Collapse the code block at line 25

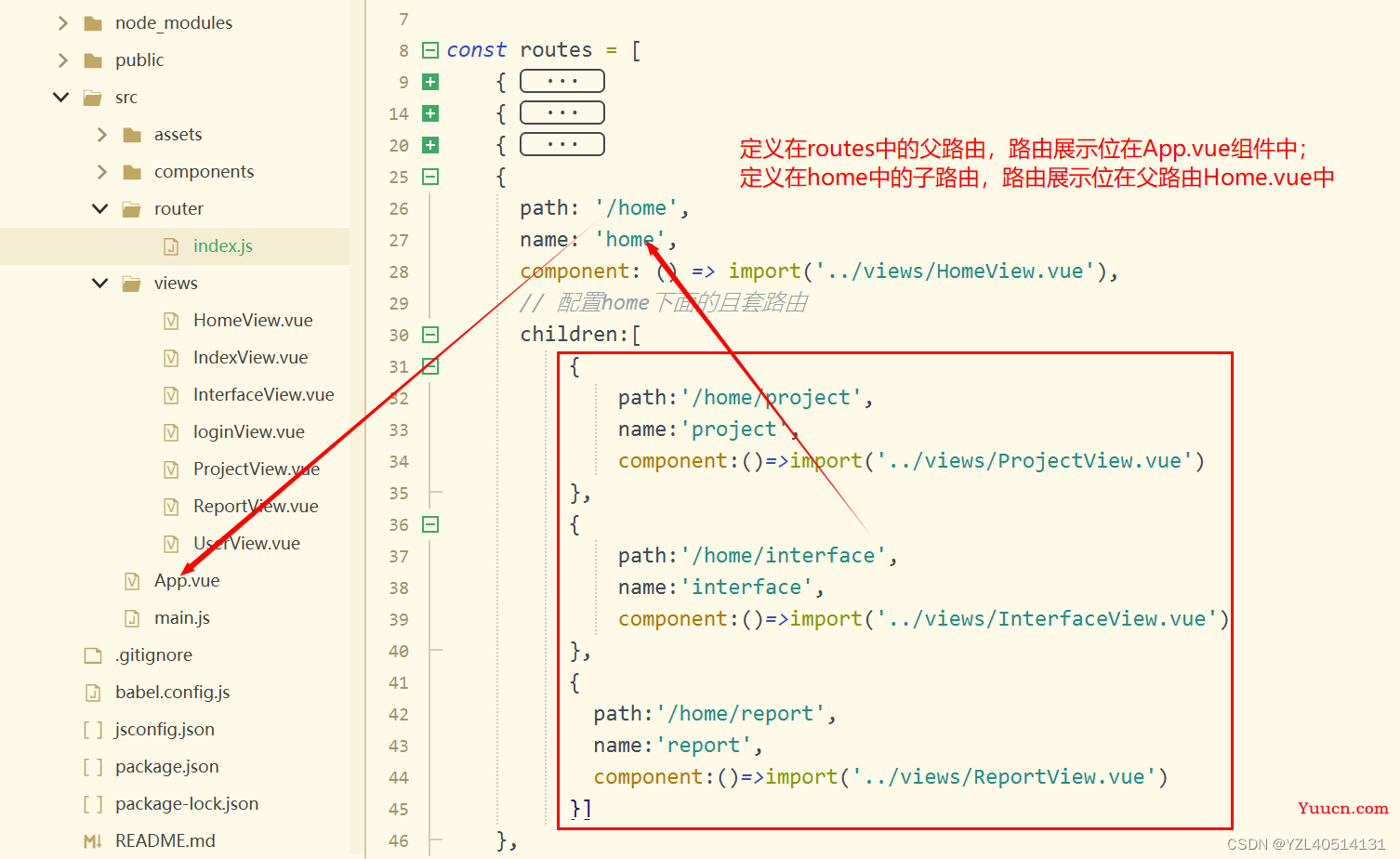(430, 177)
